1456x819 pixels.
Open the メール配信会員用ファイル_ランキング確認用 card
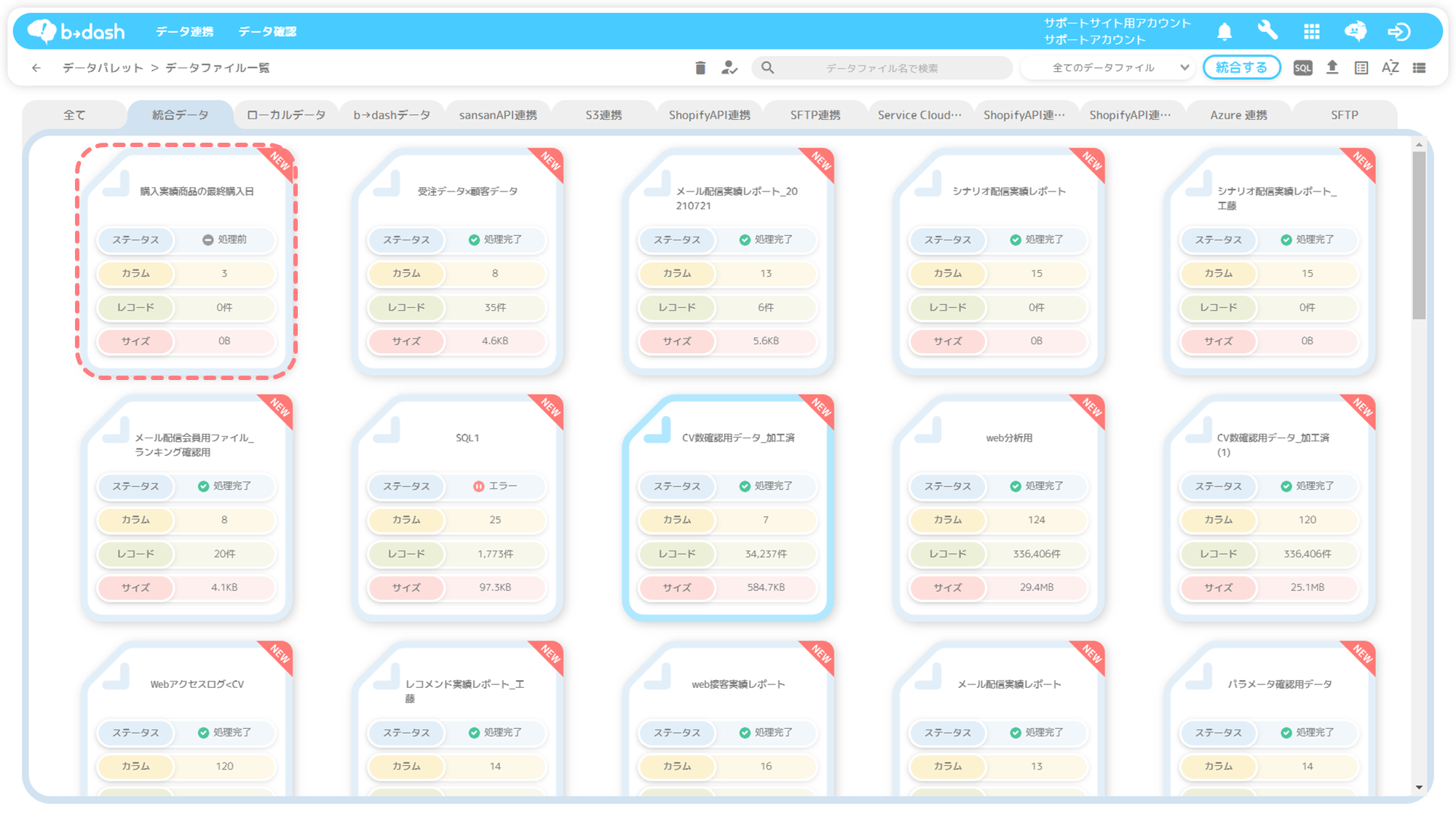[x=187, y=508]
